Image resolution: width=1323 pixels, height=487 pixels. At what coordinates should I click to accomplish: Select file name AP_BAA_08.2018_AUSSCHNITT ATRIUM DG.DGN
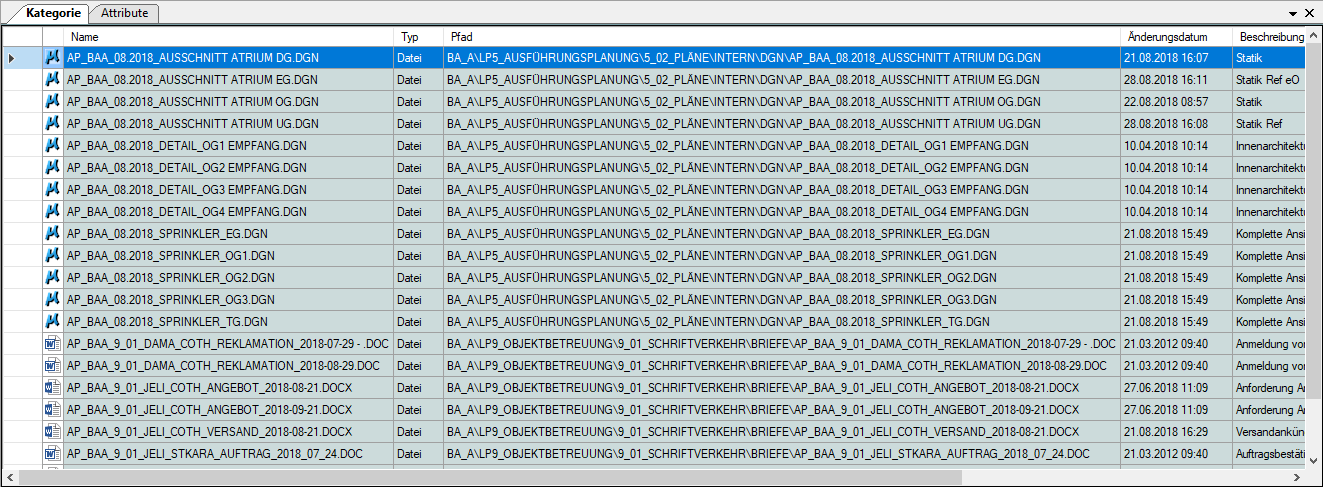coord(193,58)
